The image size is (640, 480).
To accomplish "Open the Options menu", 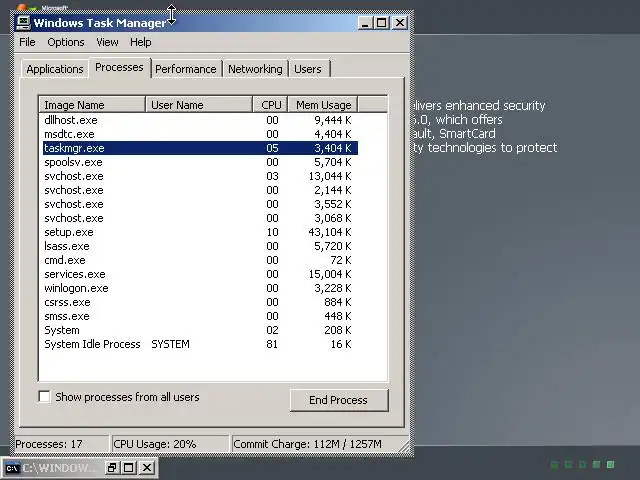I will click(66, 42).
